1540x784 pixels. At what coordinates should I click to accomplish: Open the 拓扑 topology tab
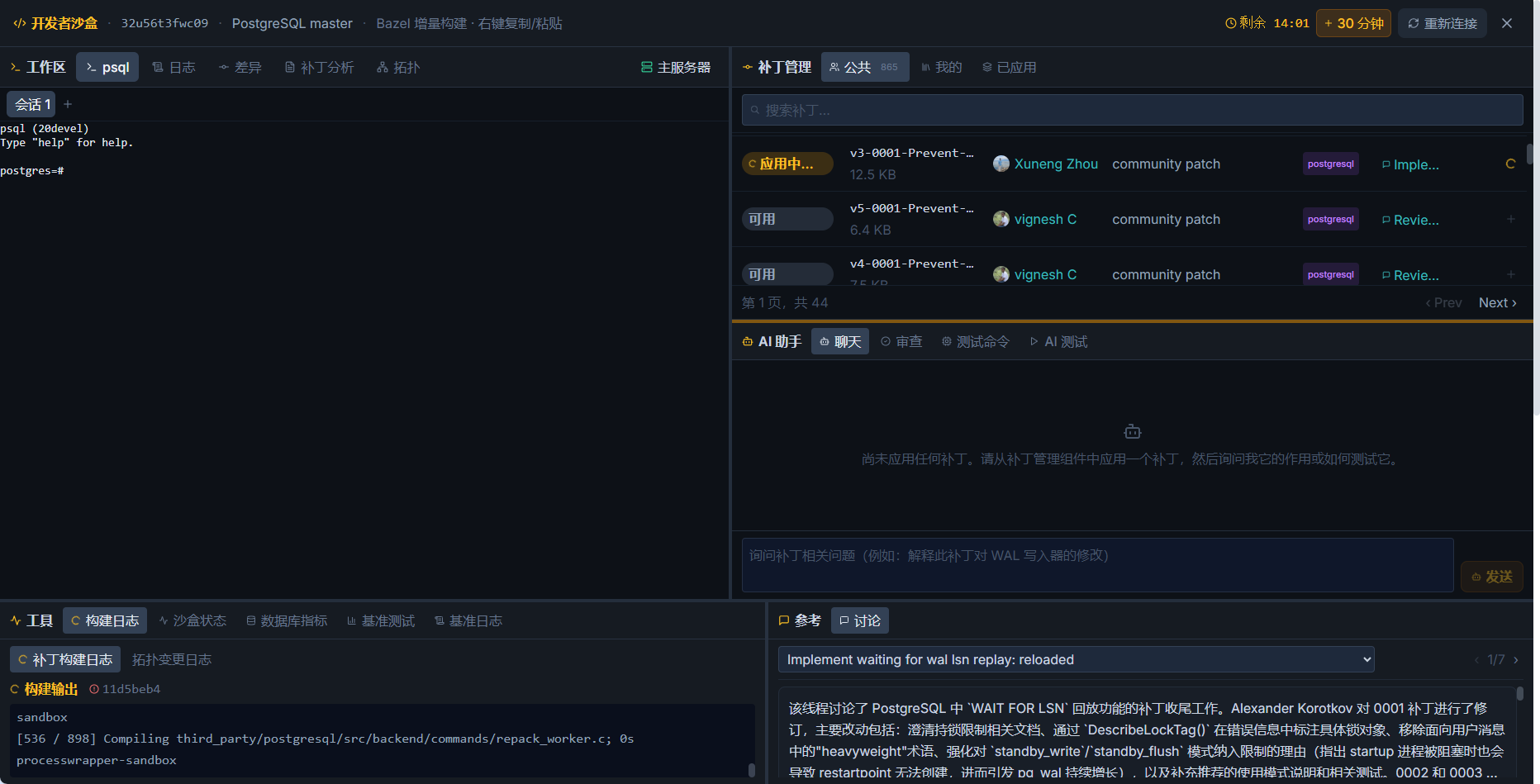point(398,67)
